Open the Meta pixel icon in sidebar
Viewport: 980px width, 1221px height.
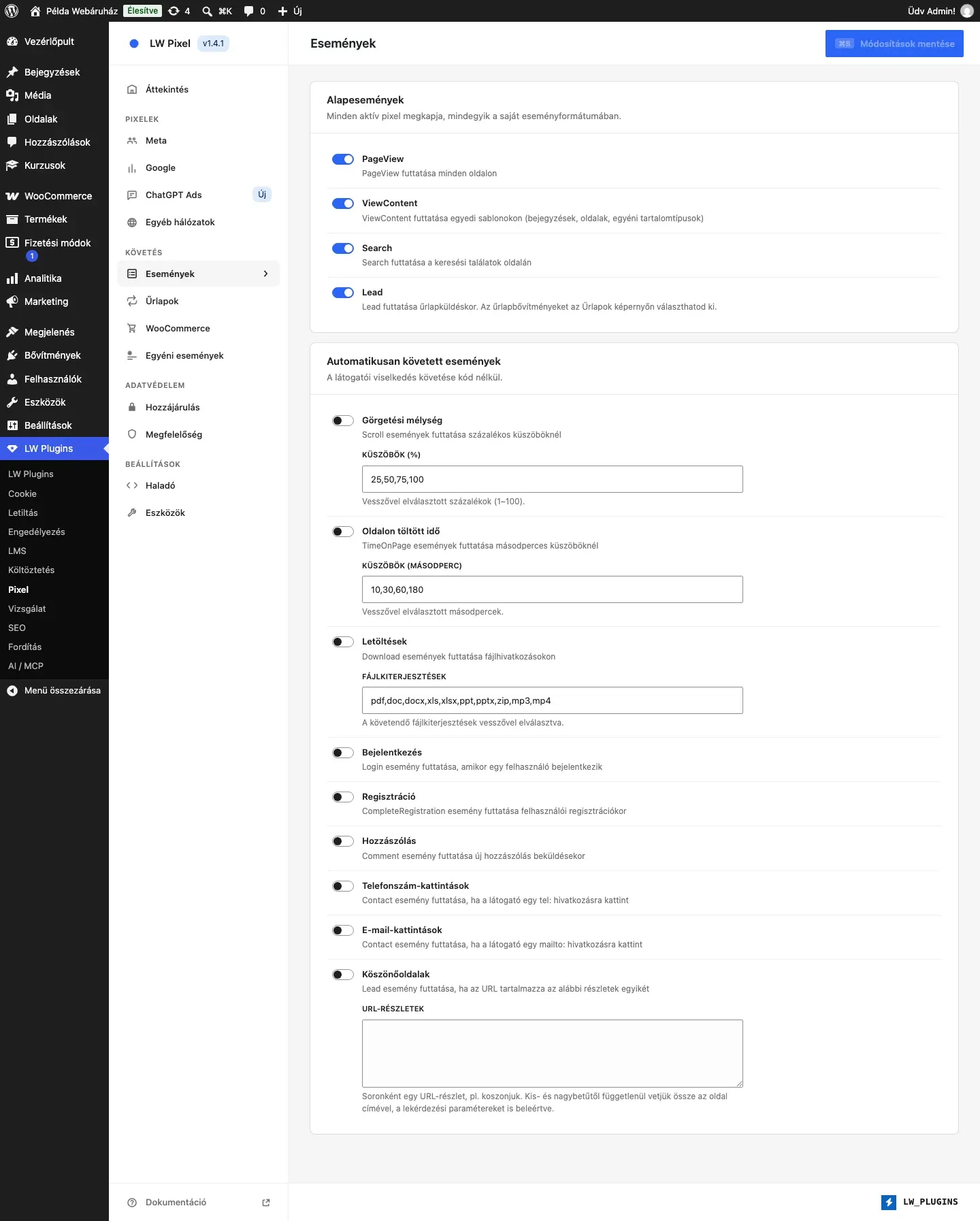132,141
